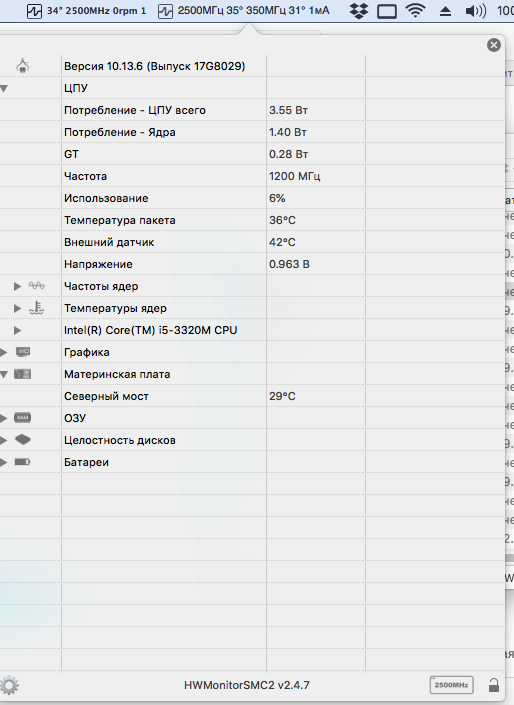Click the Материнская плата label
The image size is (514, 705).
pos(117,375)
